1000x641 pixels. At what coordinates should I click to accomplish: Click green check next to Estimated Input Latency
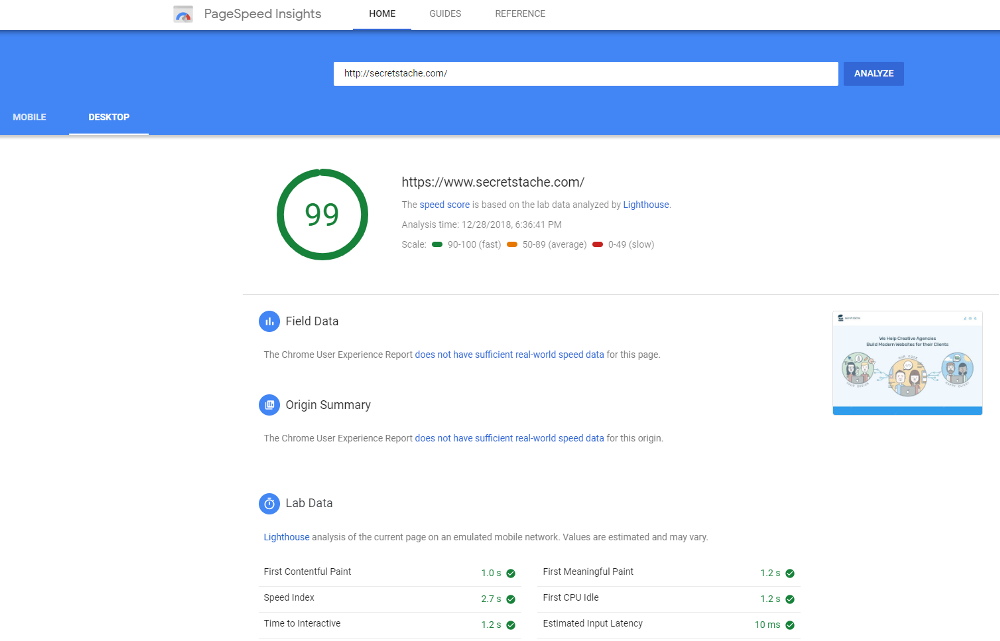(790, 625)
